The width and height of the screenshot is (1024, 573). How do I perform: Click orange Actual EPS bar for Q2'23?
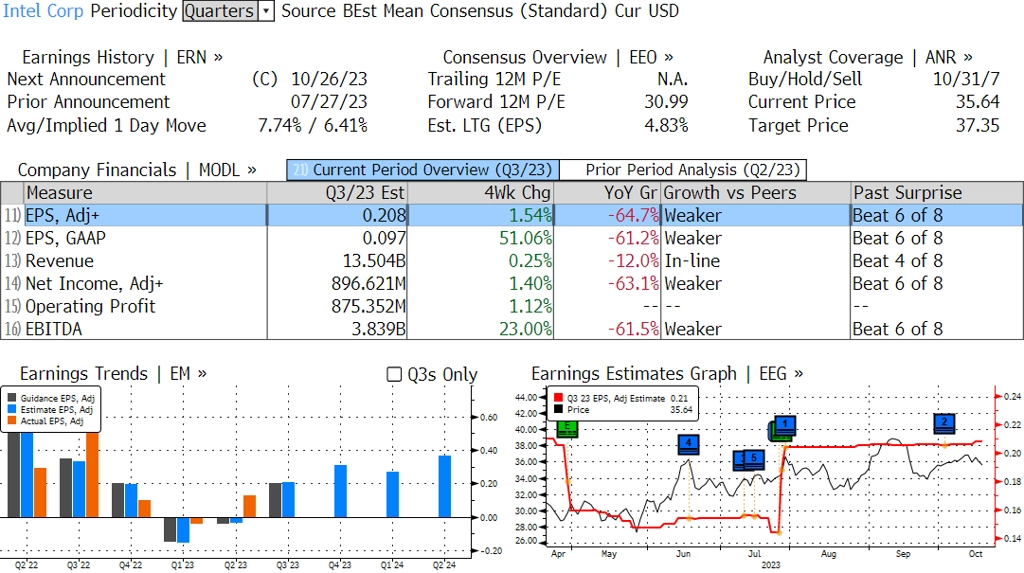249,506
